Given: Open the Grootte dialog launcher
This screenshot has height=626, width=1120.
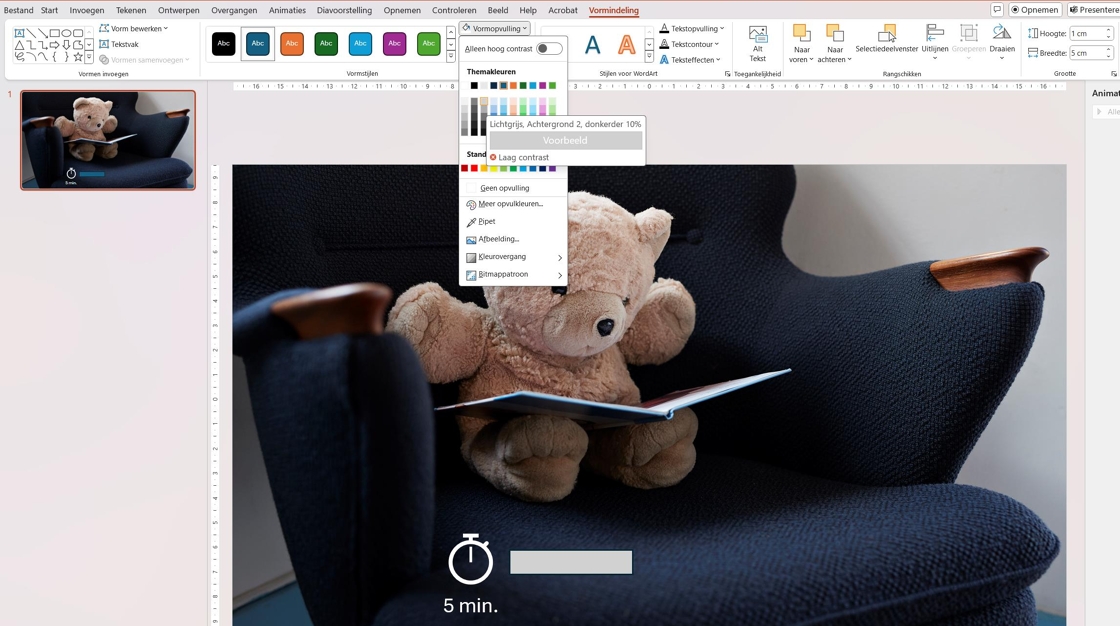Looking at the screenshot, I should (x=1114, y=74).
